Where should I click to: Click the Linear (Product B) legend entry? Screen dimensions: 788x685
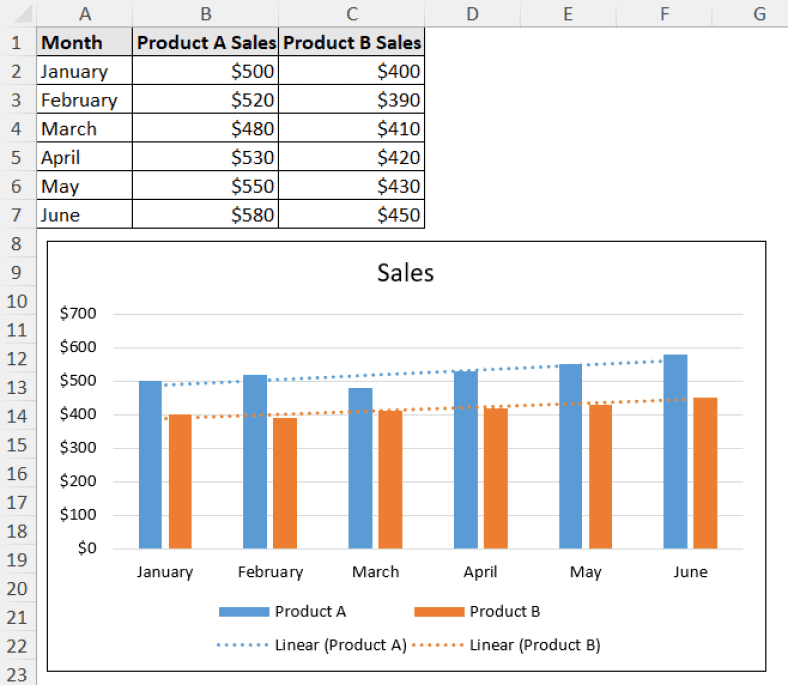coord(535,645)
